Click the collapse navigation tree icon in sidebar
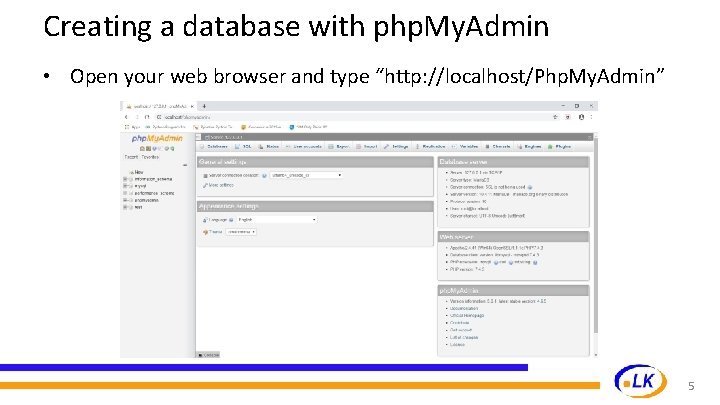720x405 pixels. [x=185, y=165]
